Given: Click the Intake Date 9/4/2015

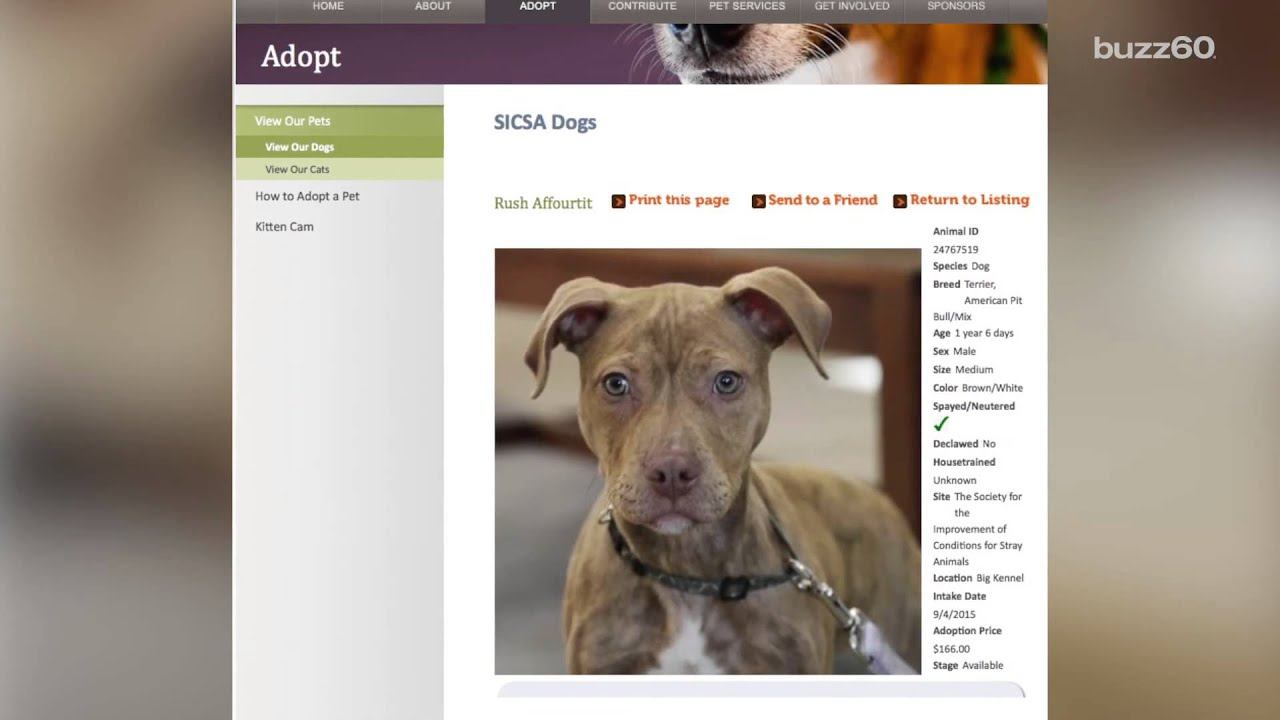Looking at the screenshot, I should coord(954,615).
